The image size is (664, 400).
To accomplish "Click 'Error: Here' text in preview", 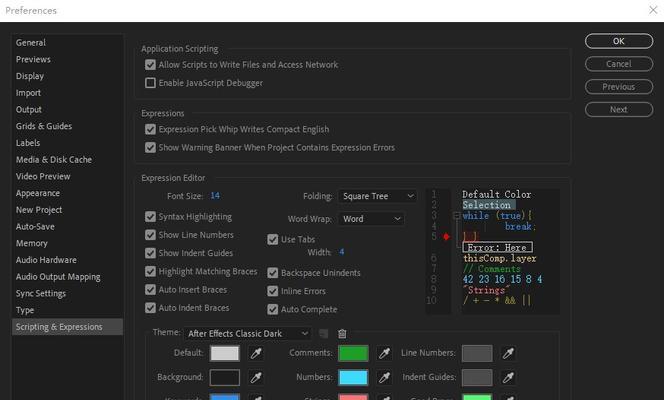I will 498,247.
